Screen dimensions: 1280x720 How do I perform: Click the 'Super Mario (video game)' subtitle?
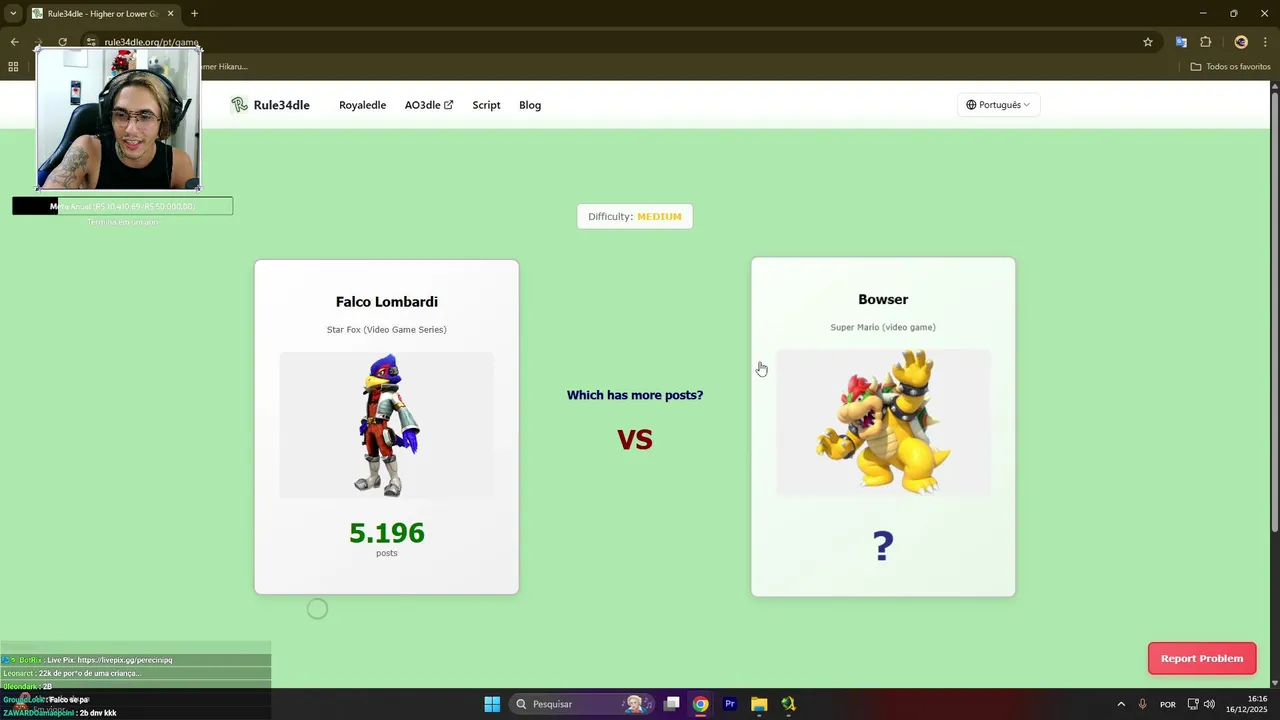click(883, 327)
